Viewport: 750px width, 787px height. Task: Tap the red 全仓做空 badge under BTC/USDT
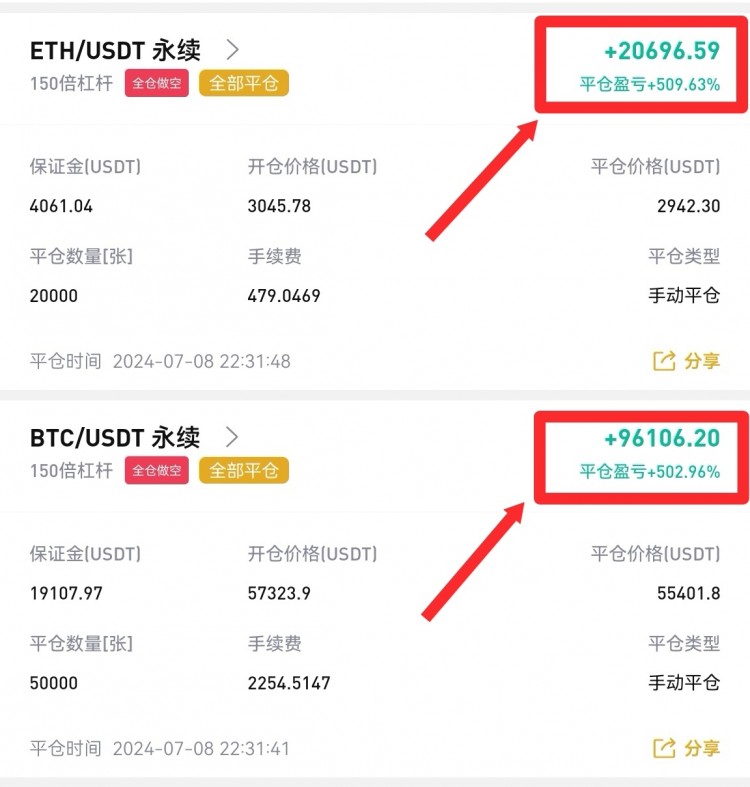coord(157,470)
